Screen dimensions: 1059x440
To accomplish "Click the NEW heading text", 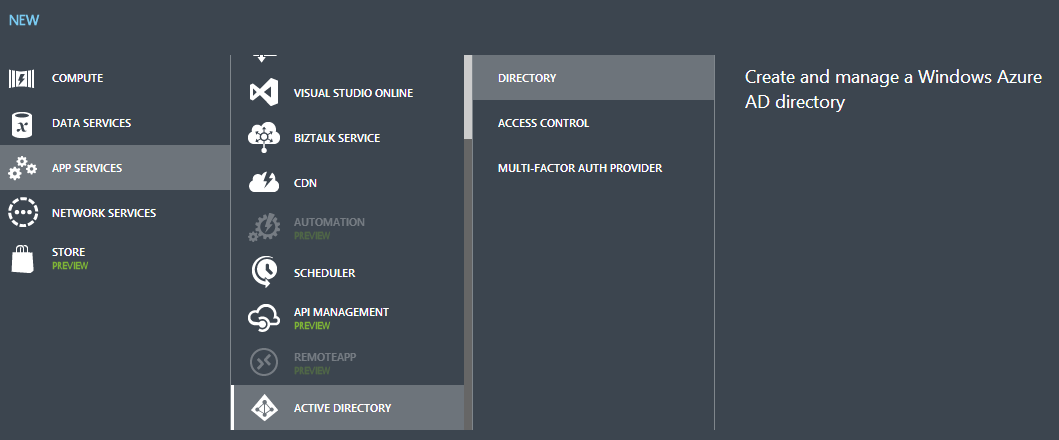I will tap(24, 20).
